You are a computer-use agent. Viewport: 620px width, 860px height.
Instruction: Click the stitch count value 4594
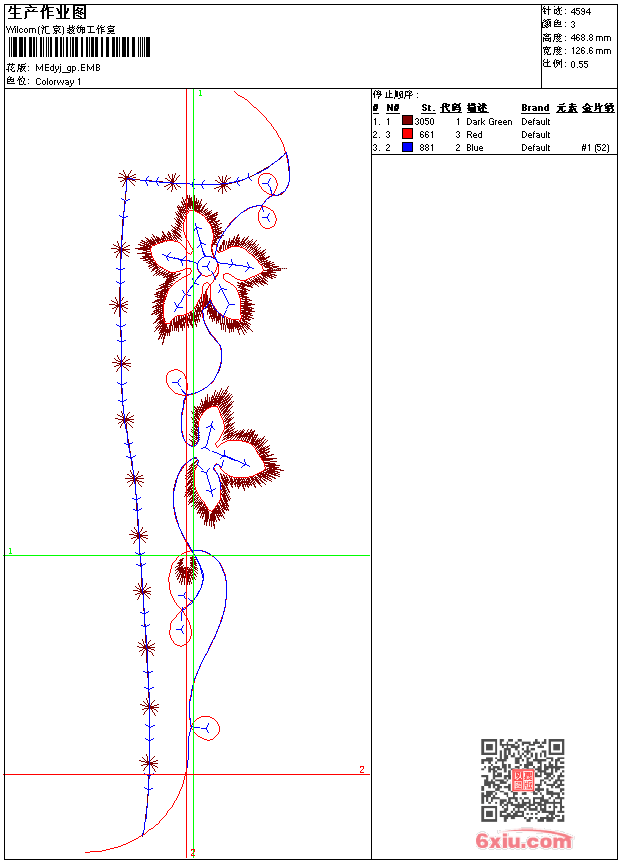pyautogui.click(x=580, y=12)
